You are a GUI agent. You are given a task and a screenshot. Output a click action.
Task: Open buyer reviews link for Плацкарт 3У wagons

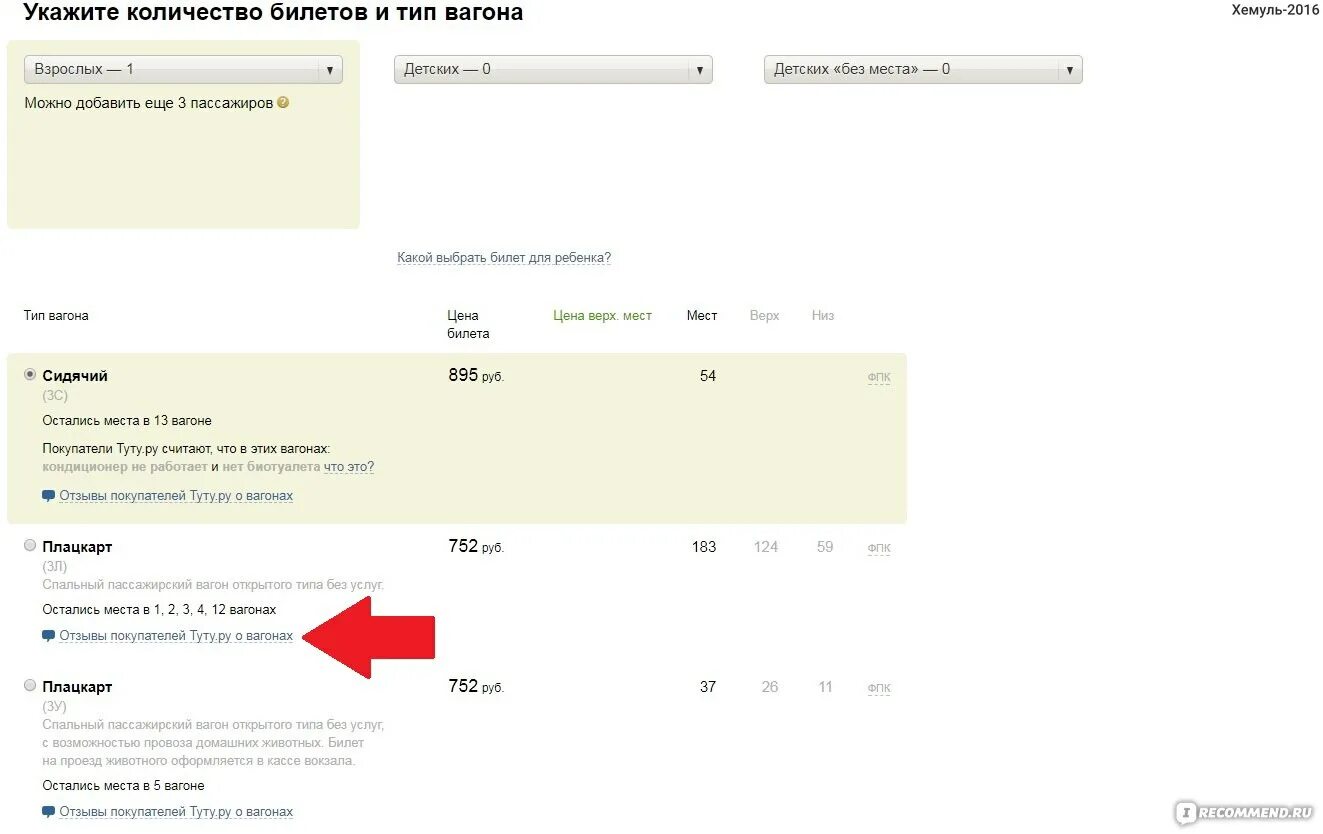tap(176, 812)
